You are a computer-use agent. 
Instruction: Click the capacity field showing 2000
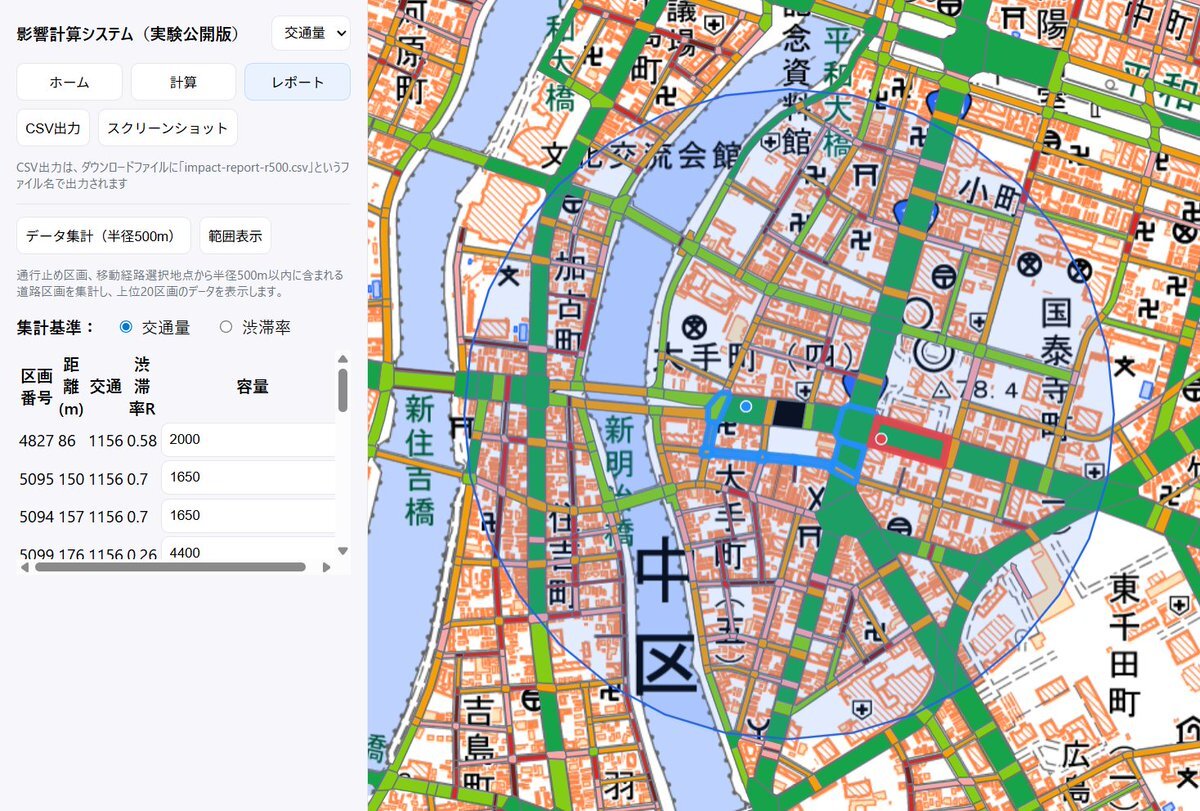pos(250,440)
